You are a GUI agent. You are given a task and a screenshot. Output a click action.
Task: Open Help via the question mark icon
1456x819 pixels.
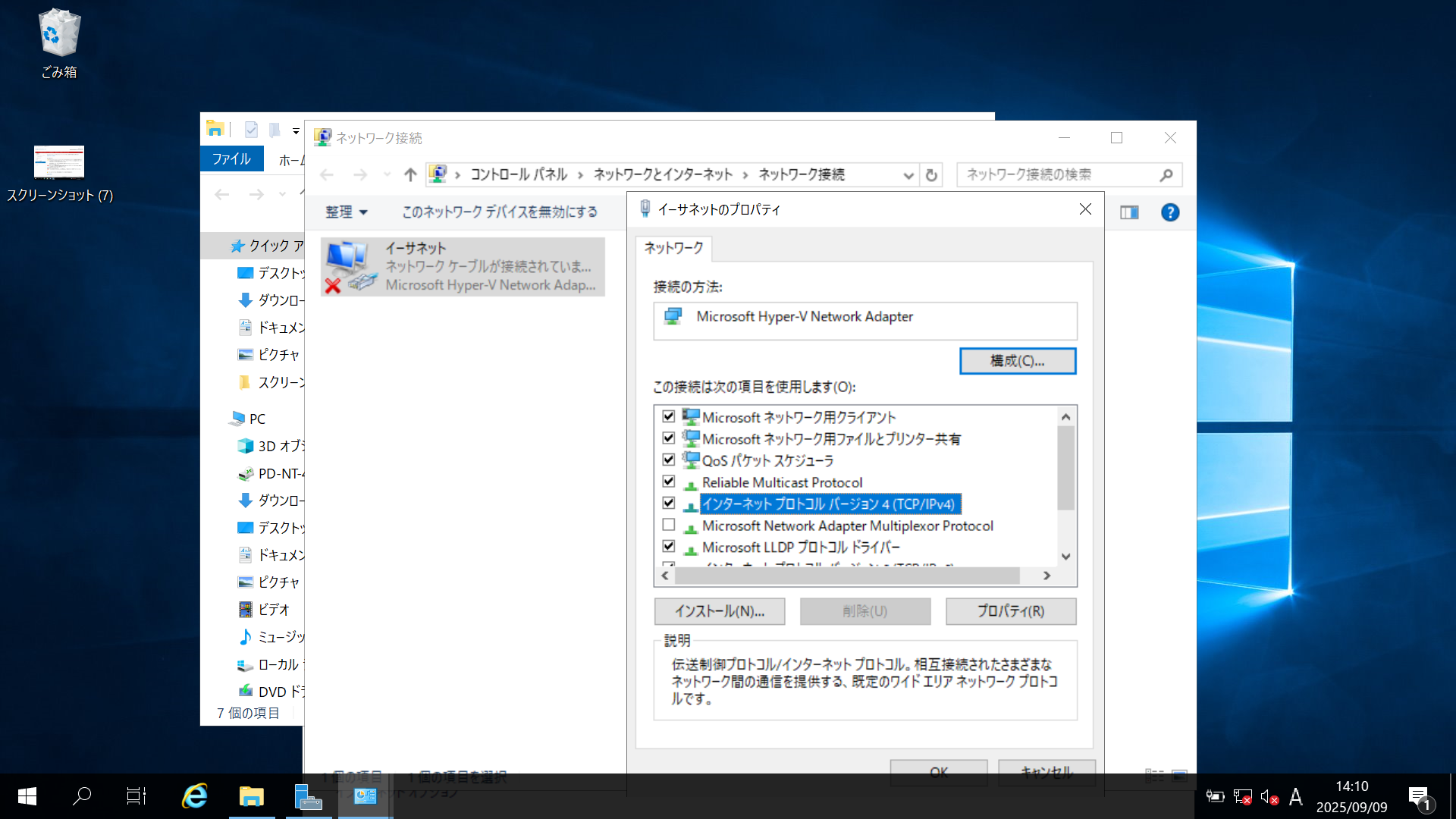[x=1170, y=212]
